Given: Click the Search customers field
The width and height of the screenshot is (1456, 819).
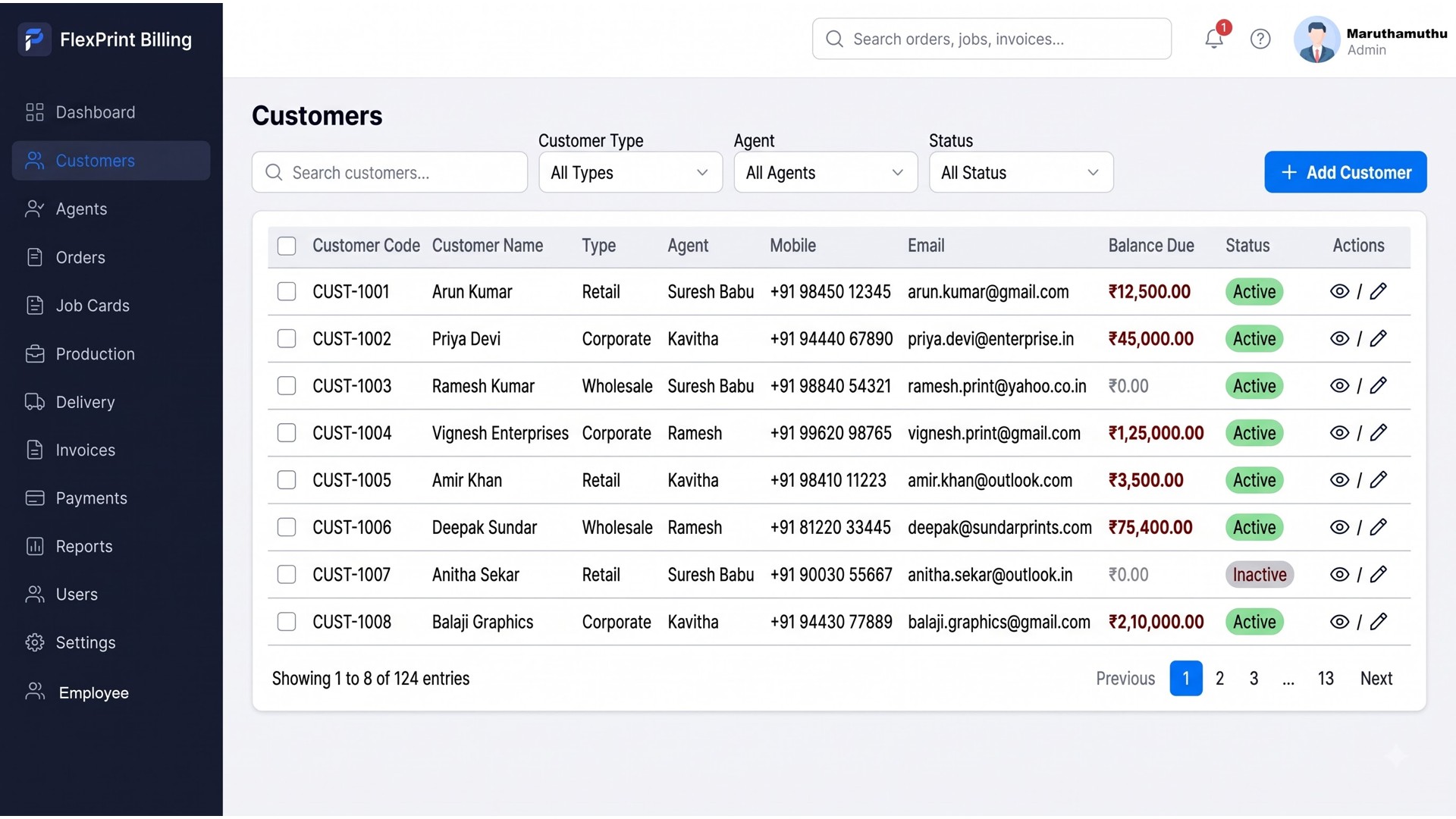Looking at the screenshot, I should [390, 172].
